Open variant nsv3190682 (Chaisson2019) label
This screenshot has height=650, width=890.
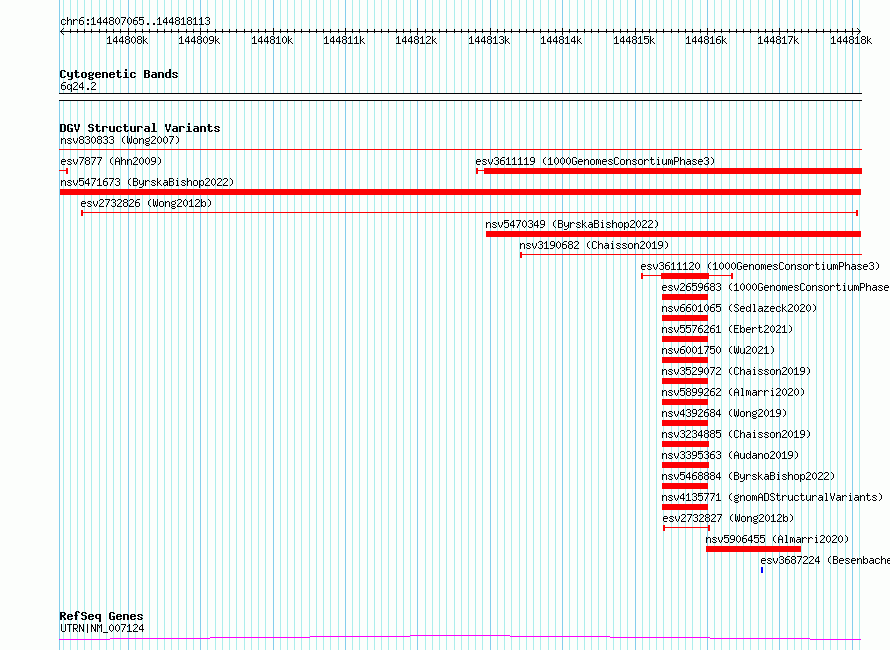click(594, 245)
